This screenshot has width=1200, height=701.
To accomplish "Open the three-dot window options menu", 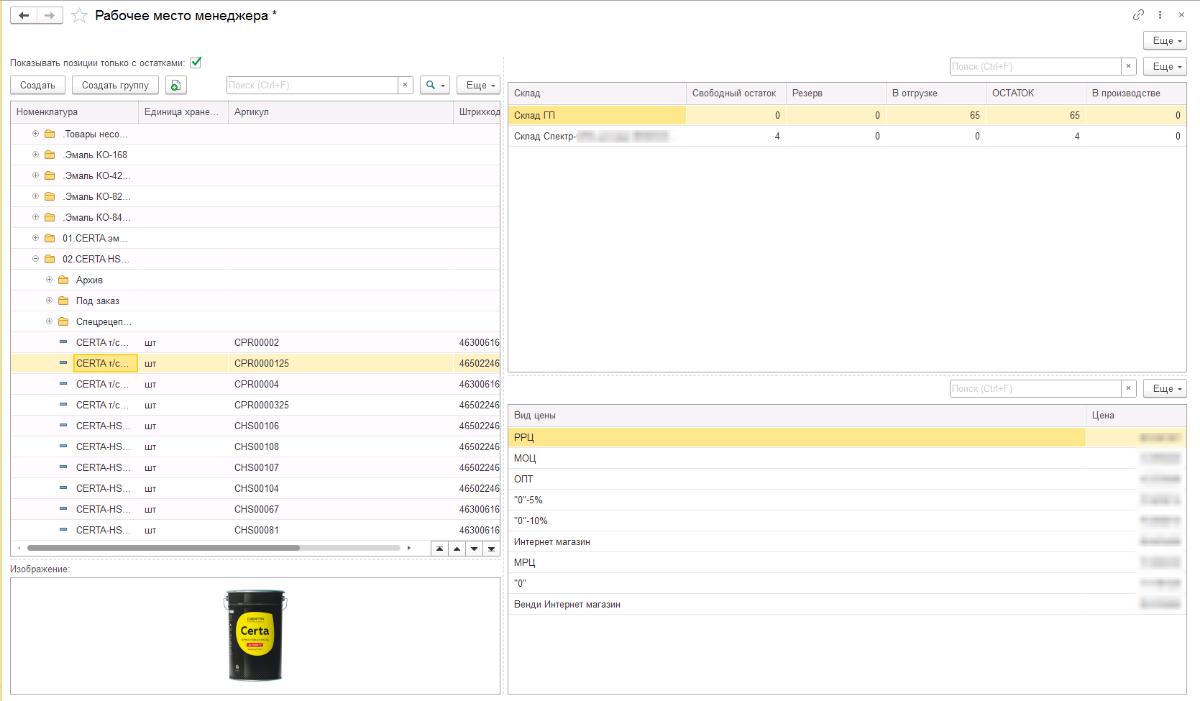I will coord(1160,15).
